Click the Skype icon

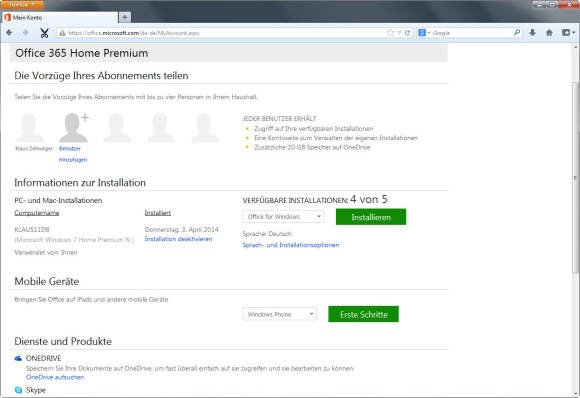(x=18, y=390)
